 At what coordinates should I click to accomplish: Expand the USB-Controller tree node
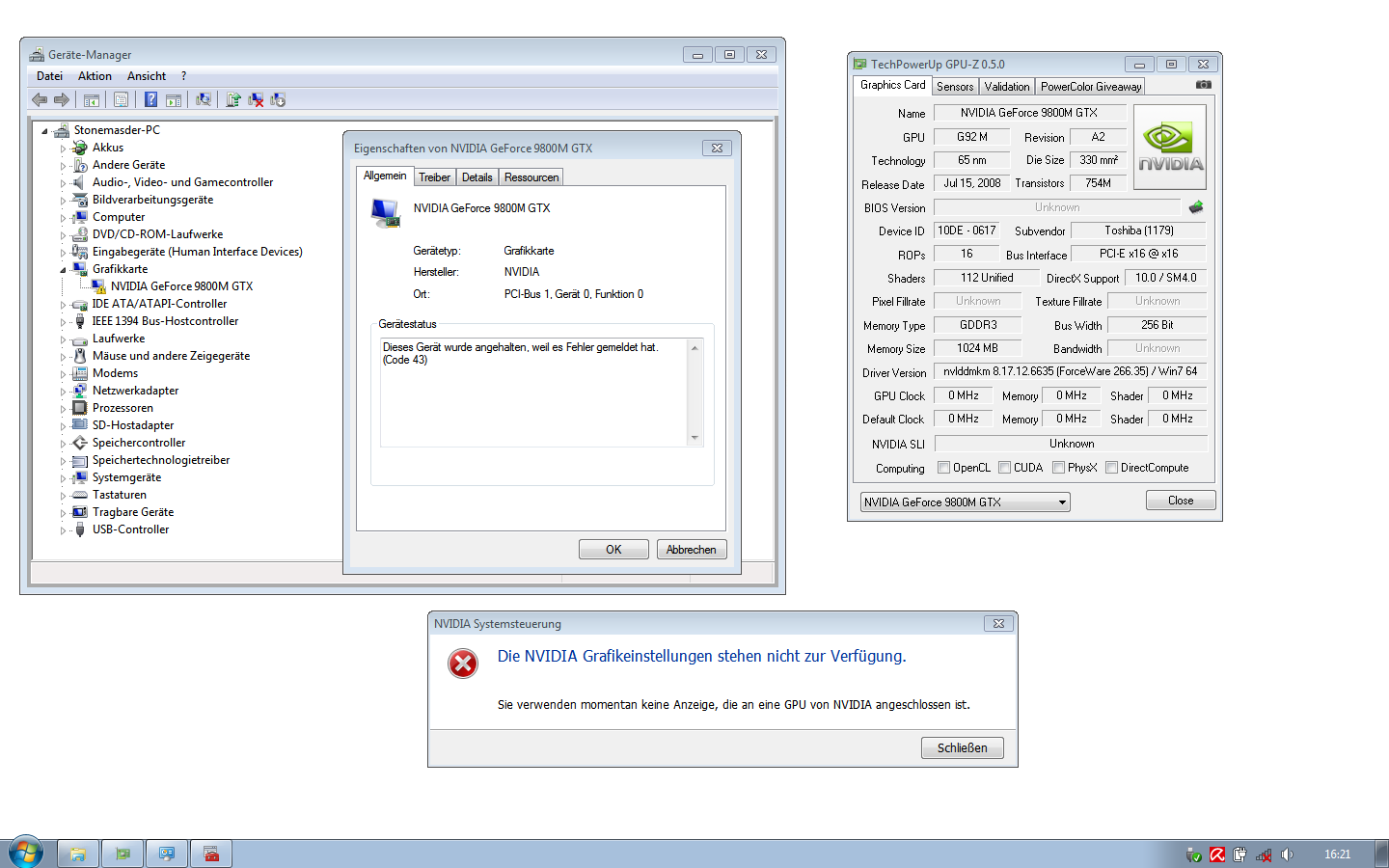[x=64, y=530]
